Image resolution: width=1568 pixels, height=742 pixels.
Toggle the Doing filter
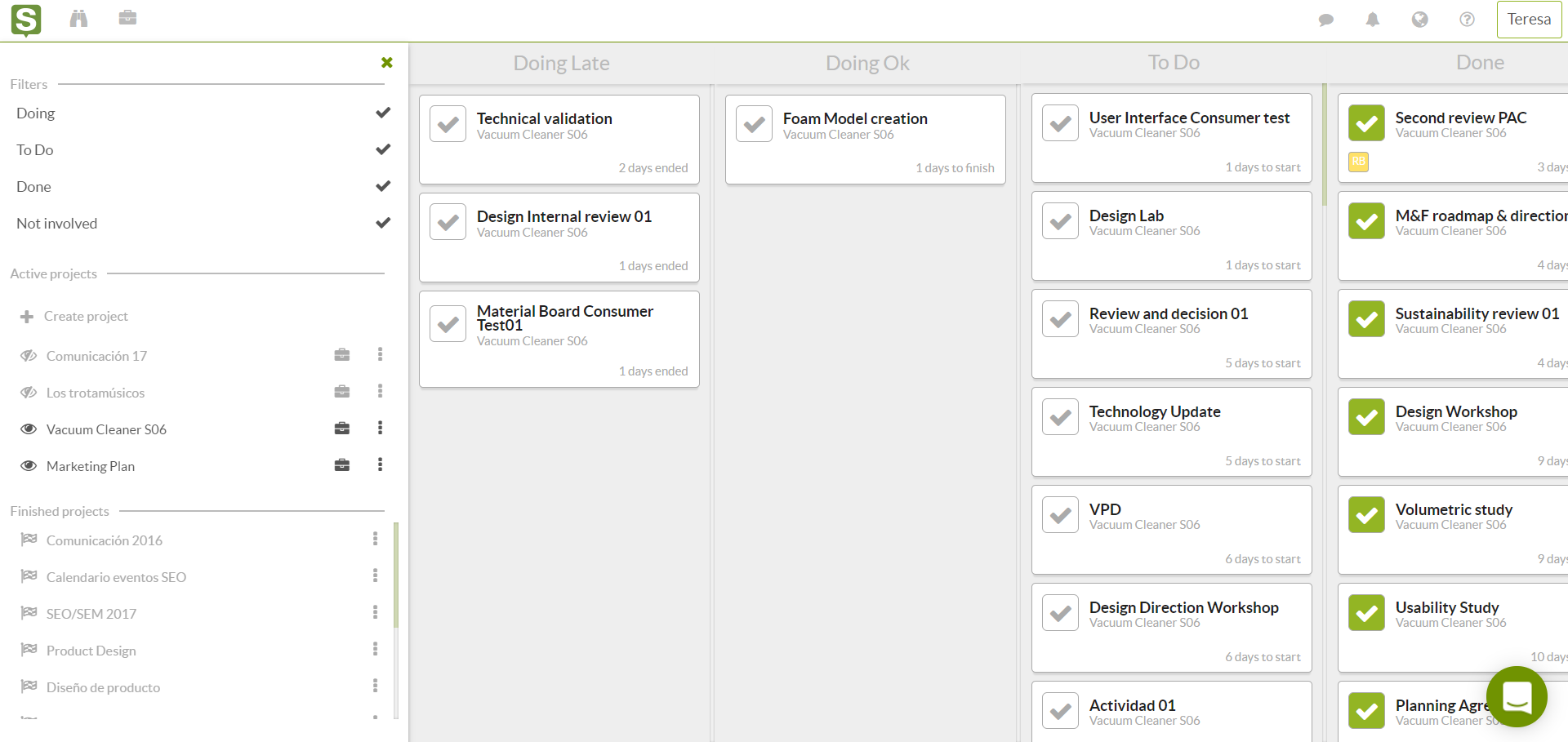pyautogui.click(x=203, y=113)
